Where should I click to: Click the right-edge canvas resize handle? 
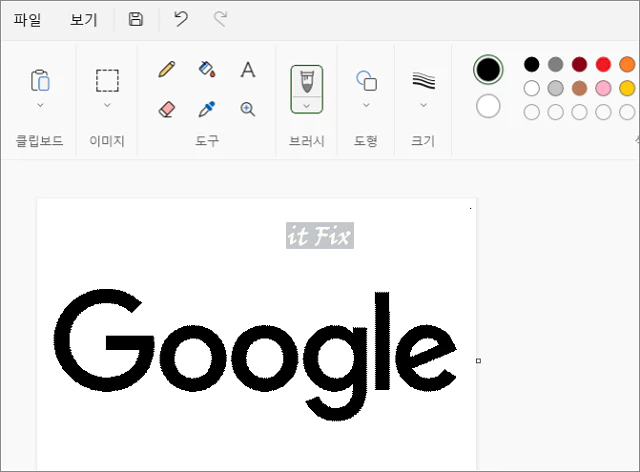point(479,361)
